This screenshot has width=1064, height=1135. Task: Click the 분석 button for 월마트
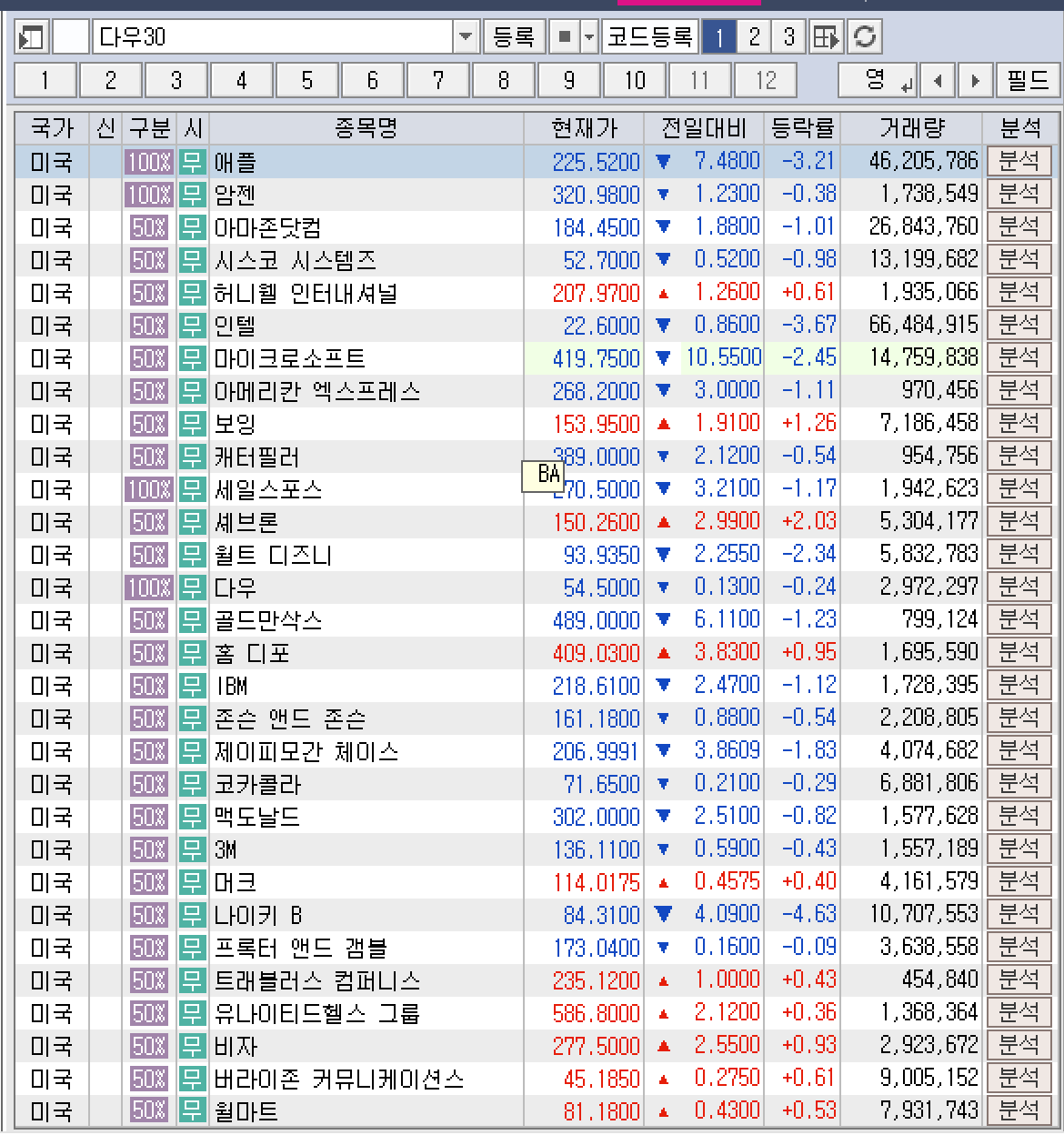coord(1019,1110)
